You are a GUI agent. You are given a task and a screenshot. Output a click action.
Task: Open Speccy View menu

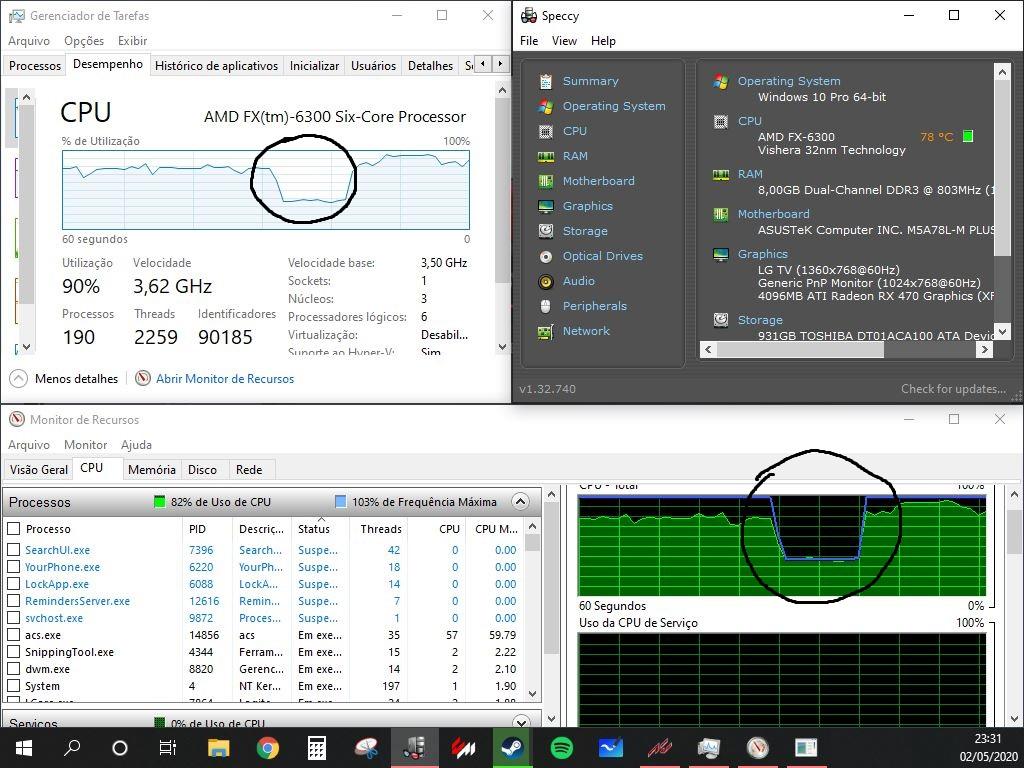click(564, 40)
